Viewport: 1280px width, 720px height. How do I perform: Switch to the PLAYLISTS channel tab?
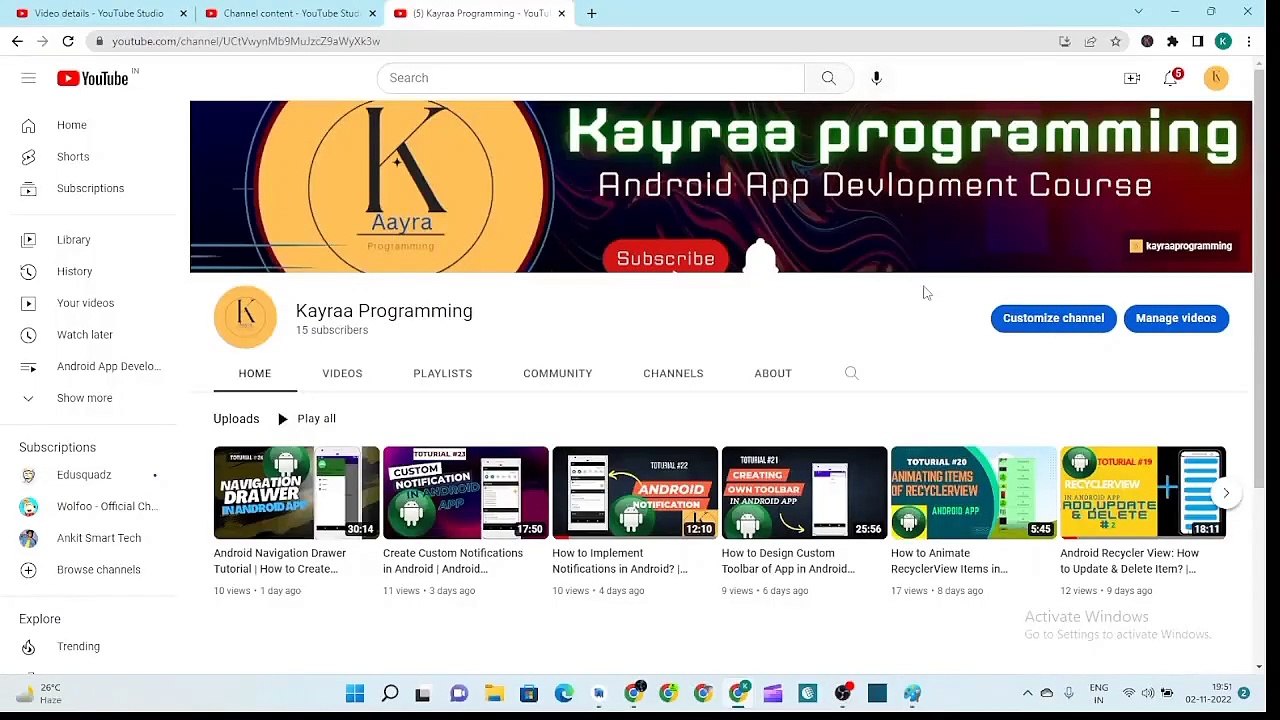[x=443, y=373]
